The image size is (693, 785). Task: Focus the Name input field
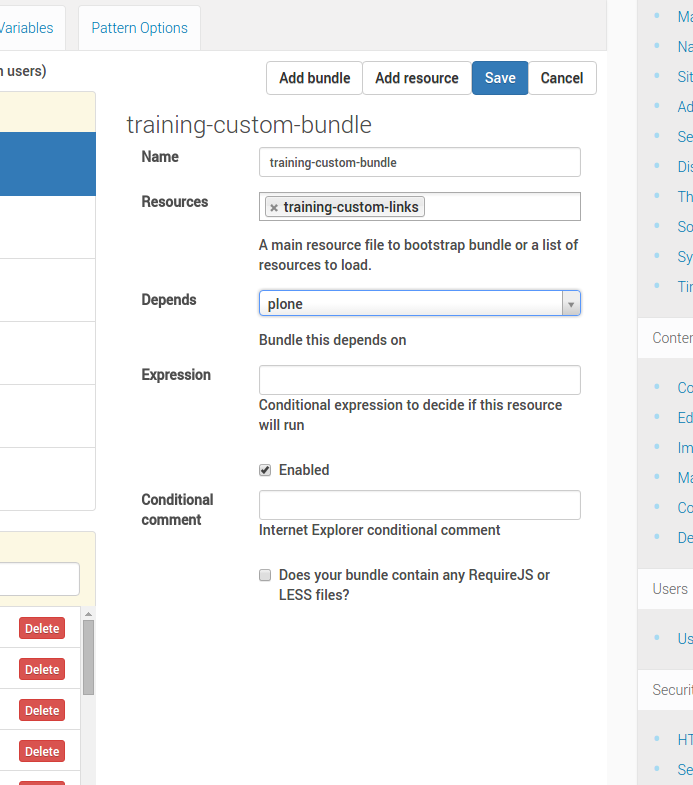point(420,162)
